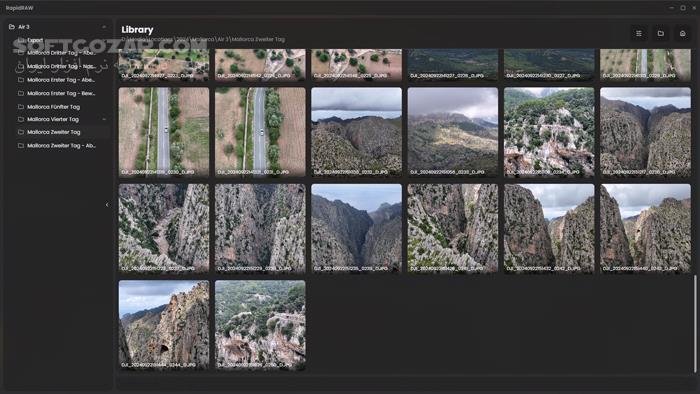The width and height of the screenshot is (700, 394).
Task: Click the open folder icon in header
Action: click(661, 33)
